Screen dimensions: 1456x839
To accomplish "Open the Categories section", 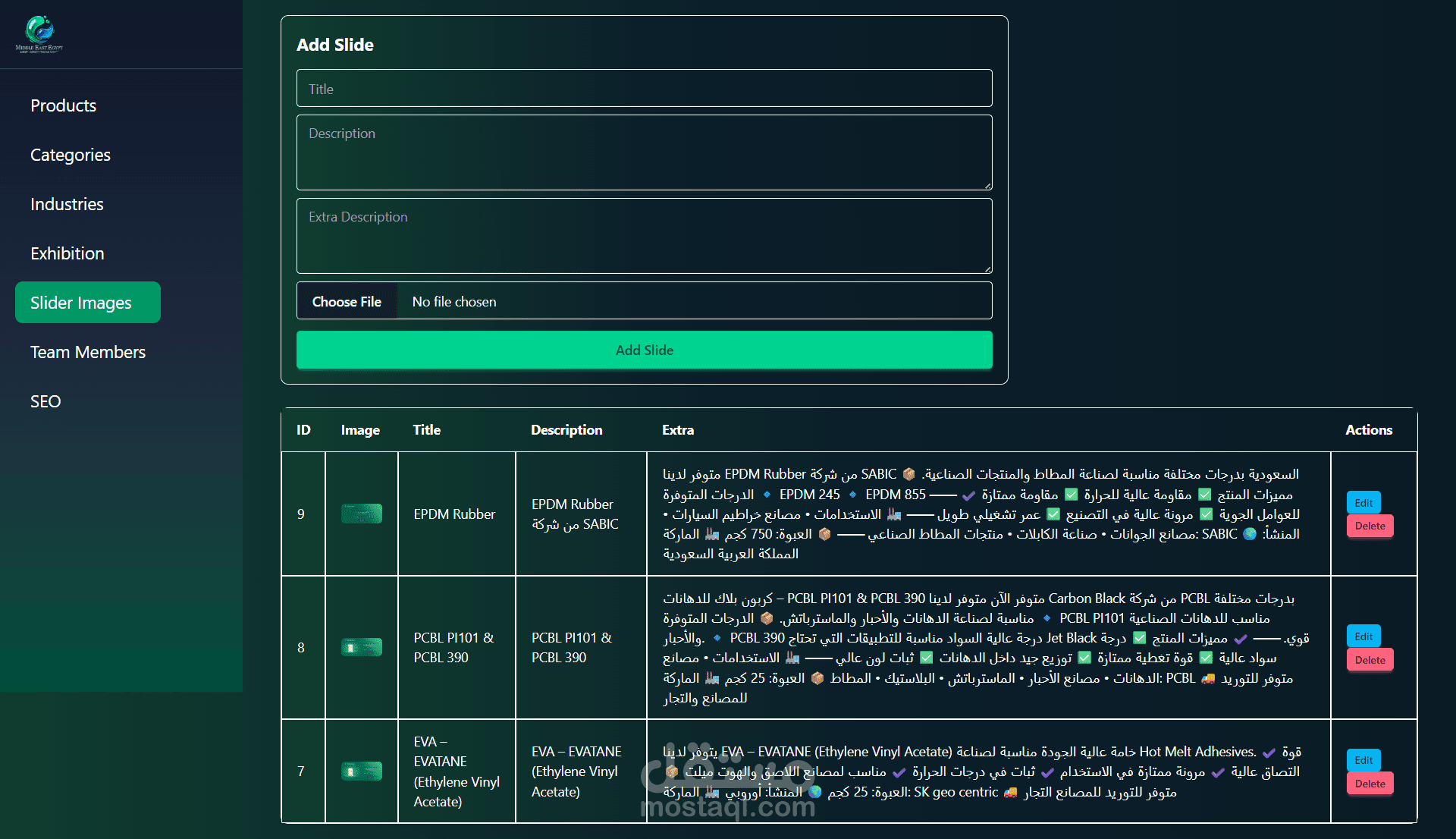I will click(71, 155).
